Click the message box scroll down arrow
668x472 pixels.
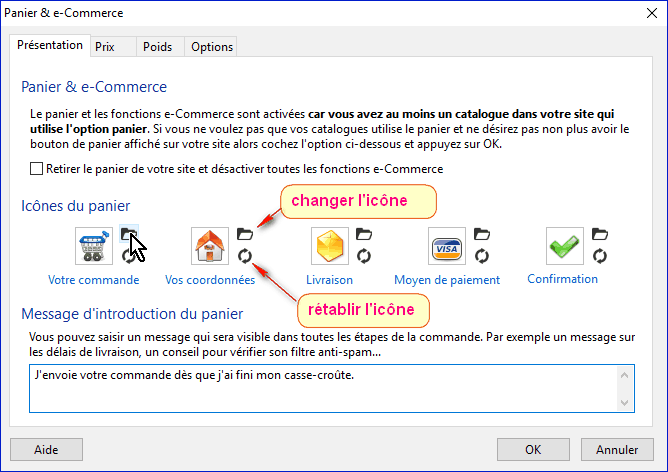(625, 403)
